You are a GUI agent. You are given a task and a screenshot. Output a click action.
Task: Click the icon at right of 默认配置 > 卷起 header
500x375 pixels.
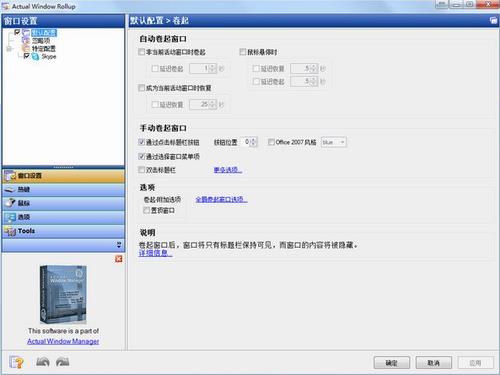tap(493, 20)
